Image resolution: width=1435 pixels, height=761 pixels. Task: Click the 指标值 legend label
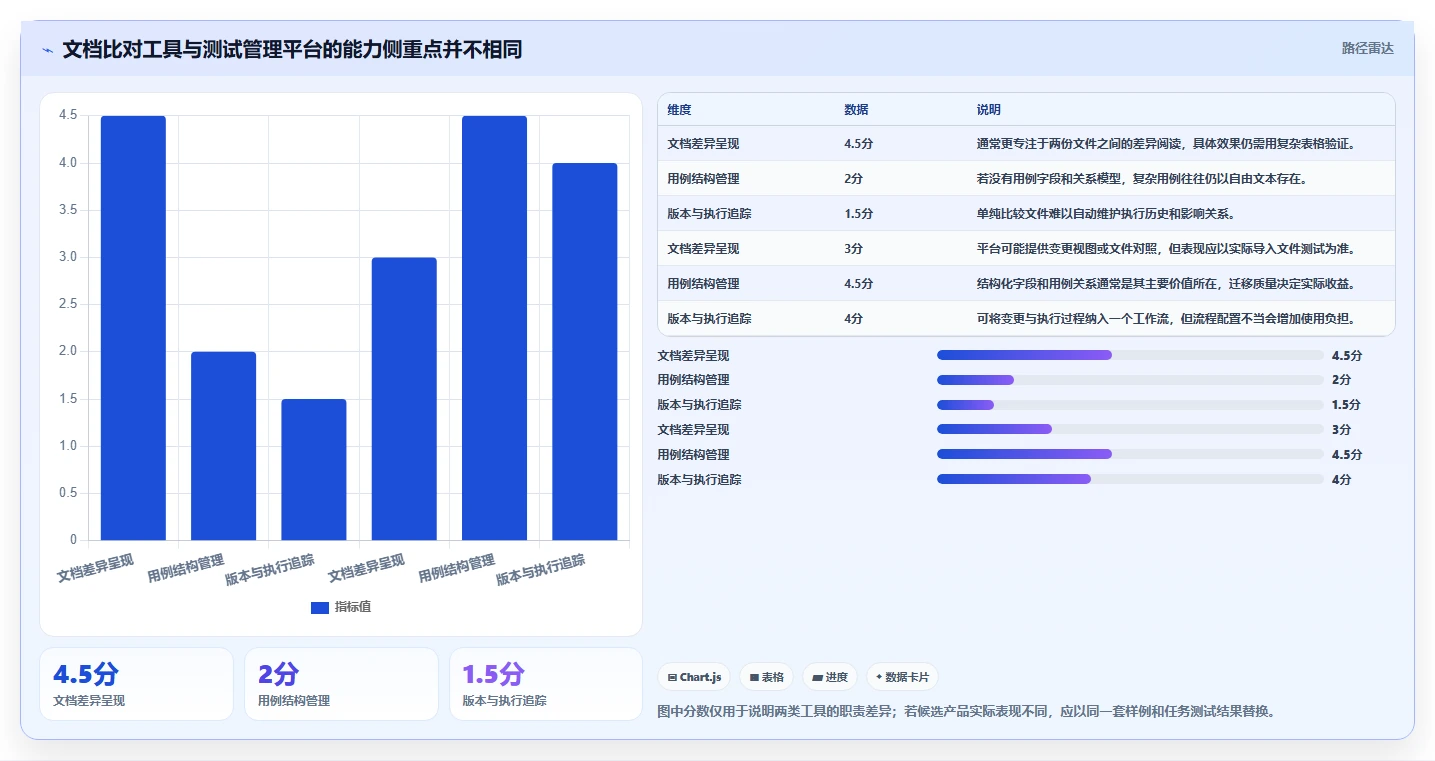[353, 607]
